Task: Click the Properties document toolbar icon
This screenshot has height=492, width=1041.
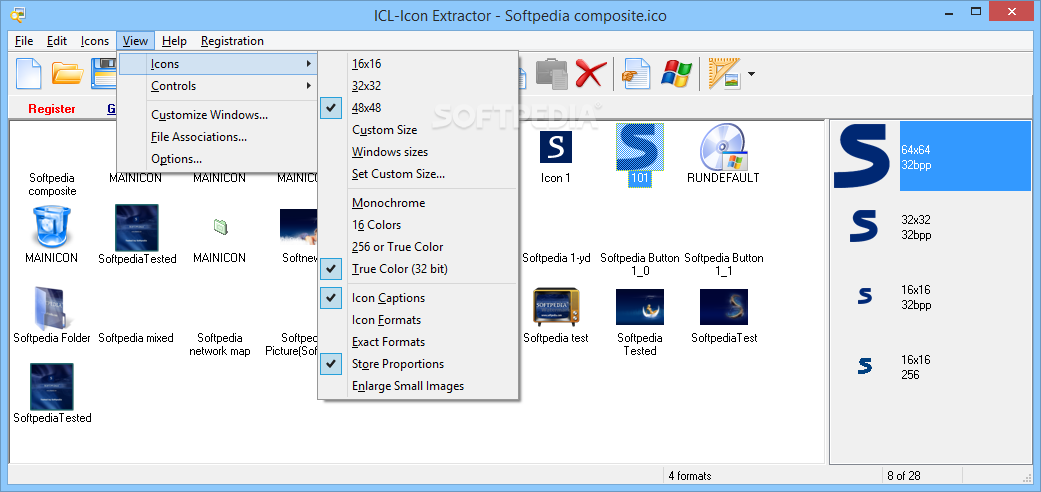Action: pos(636,73)
